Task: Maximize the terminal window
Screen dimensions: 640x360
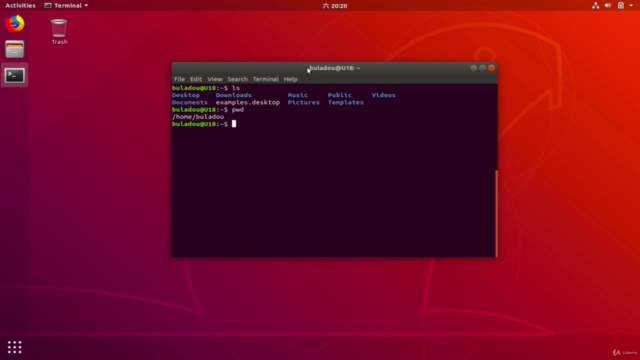Action: (482, 68)
